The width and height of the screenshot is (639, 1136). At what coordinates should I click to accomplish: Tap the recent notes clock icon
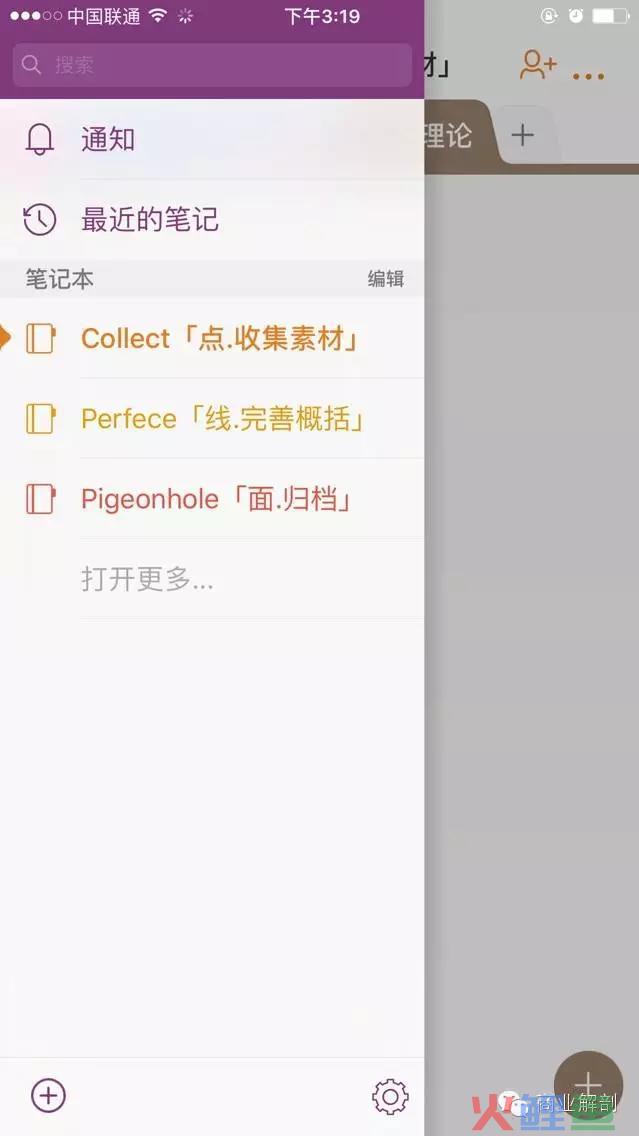point(40,220)
